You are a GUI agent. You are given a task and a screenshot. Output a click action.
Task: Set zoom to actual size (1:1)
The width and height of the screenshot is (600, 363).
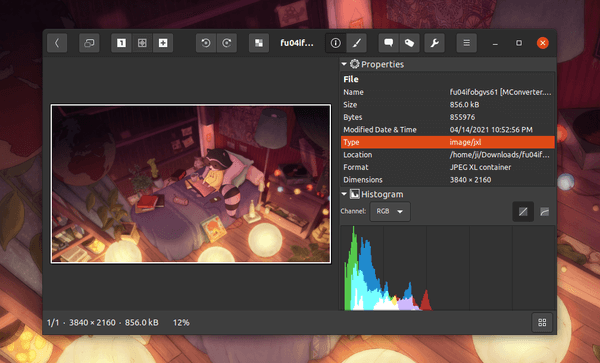[121, 43]
